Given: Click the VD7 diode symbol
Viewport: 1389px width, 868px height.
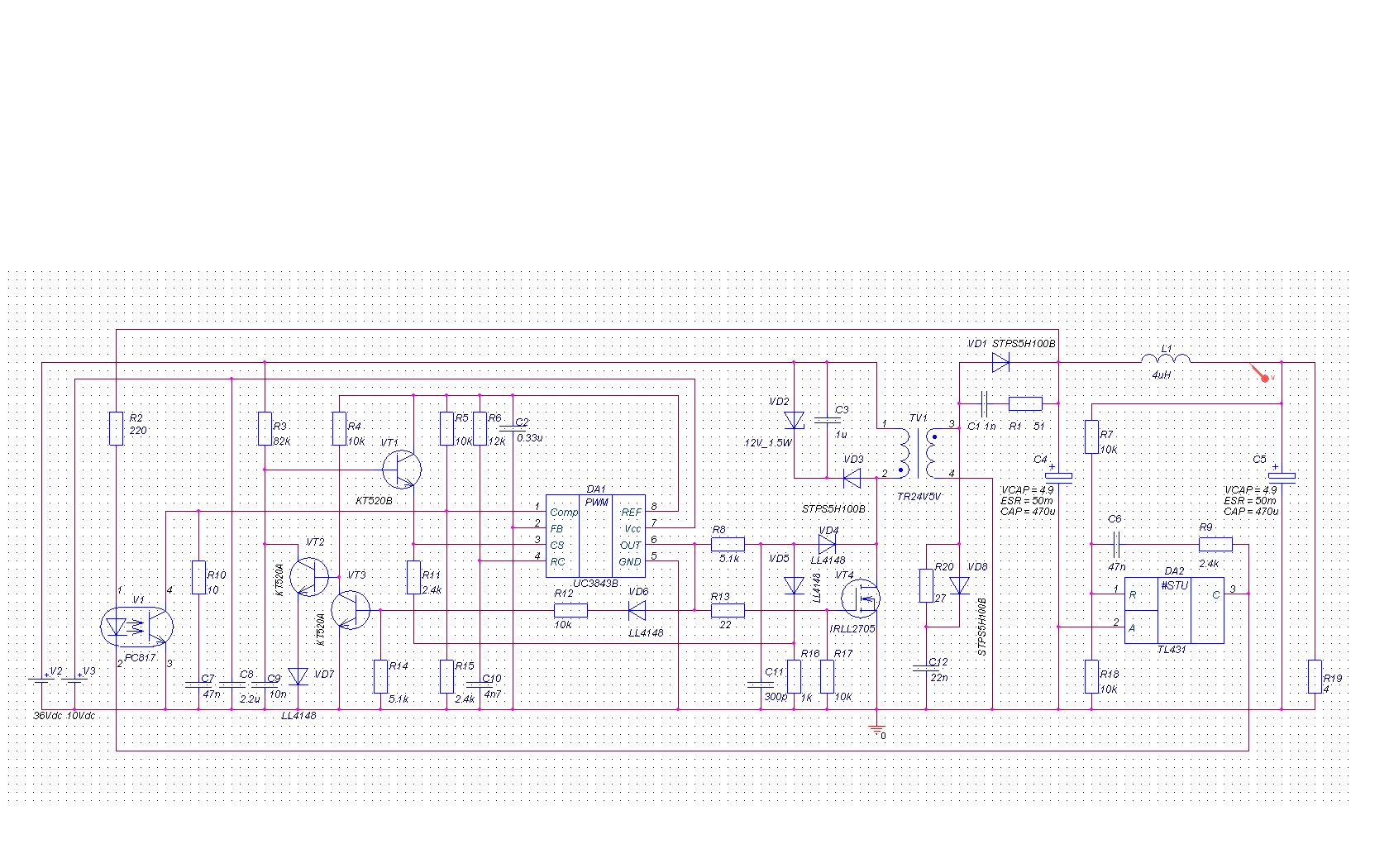Looking at the screenshot, I should (x=298, y=676).
